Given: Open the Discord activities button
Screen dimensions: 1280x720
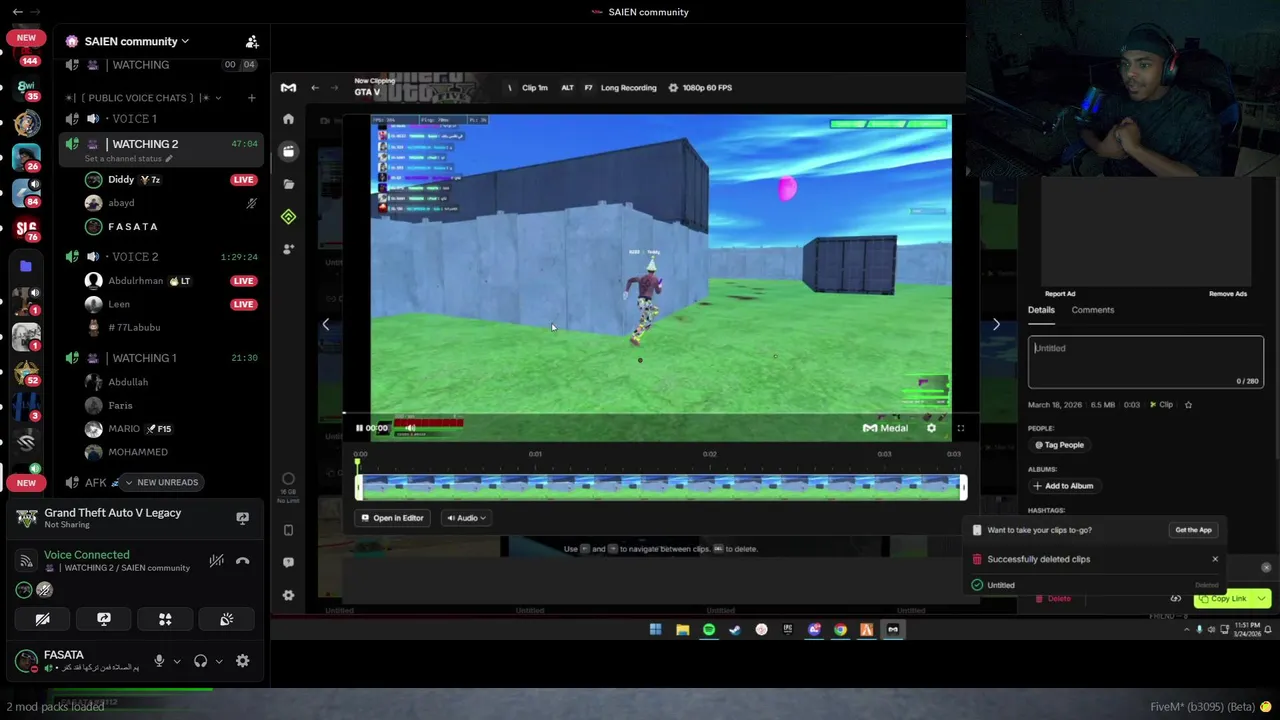Looking at the screenshot, I should (x=165, y=620).
